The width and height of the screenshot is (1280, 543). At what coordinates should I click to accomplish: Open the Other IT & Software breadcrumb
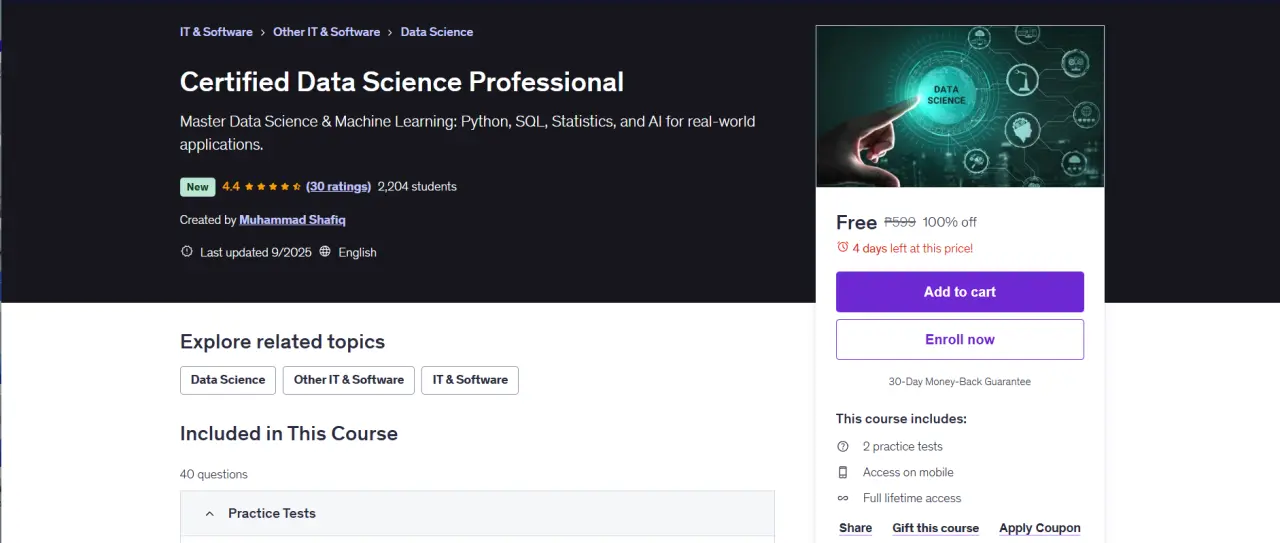(x=326, y=32)
